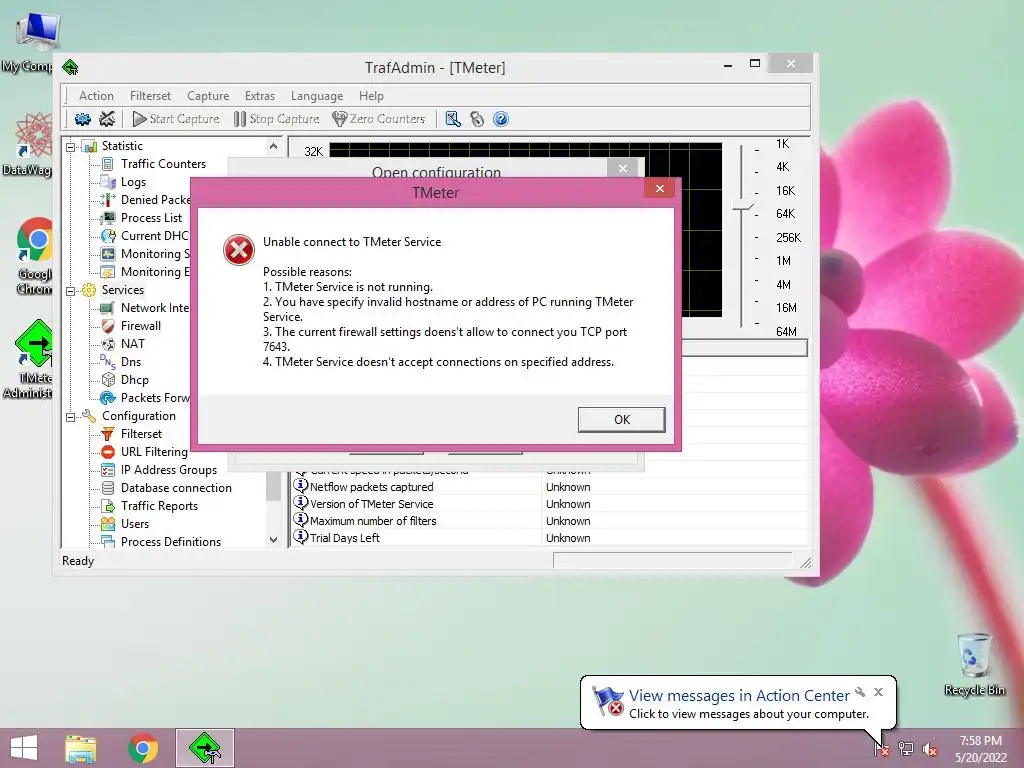Click the Network Interfaces tree icon
This screenshot has width=1024, height=768.
[x=108, y=308]
